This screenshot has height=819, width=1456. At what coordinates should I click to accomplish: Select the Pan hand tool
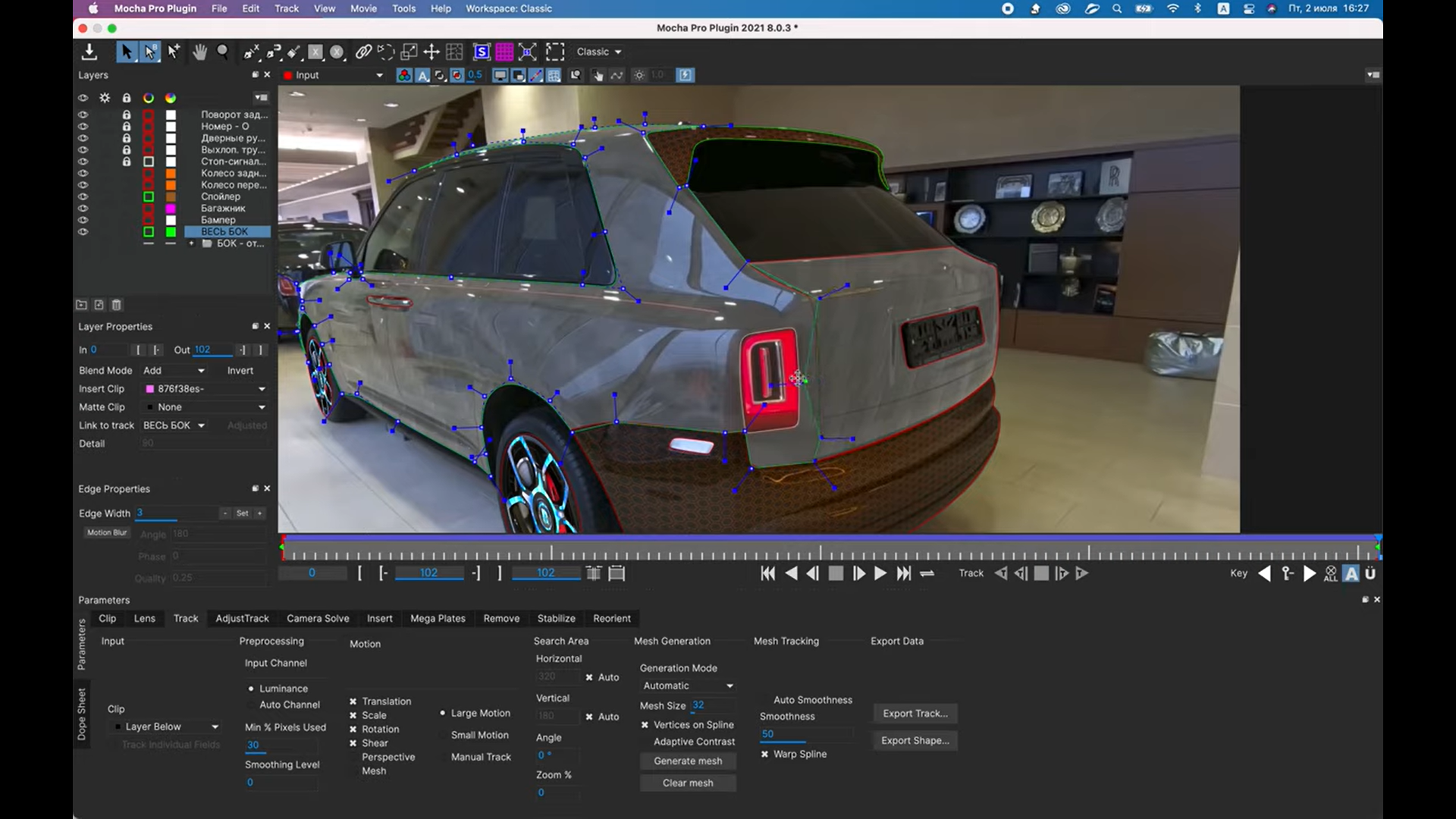(199, 52)
